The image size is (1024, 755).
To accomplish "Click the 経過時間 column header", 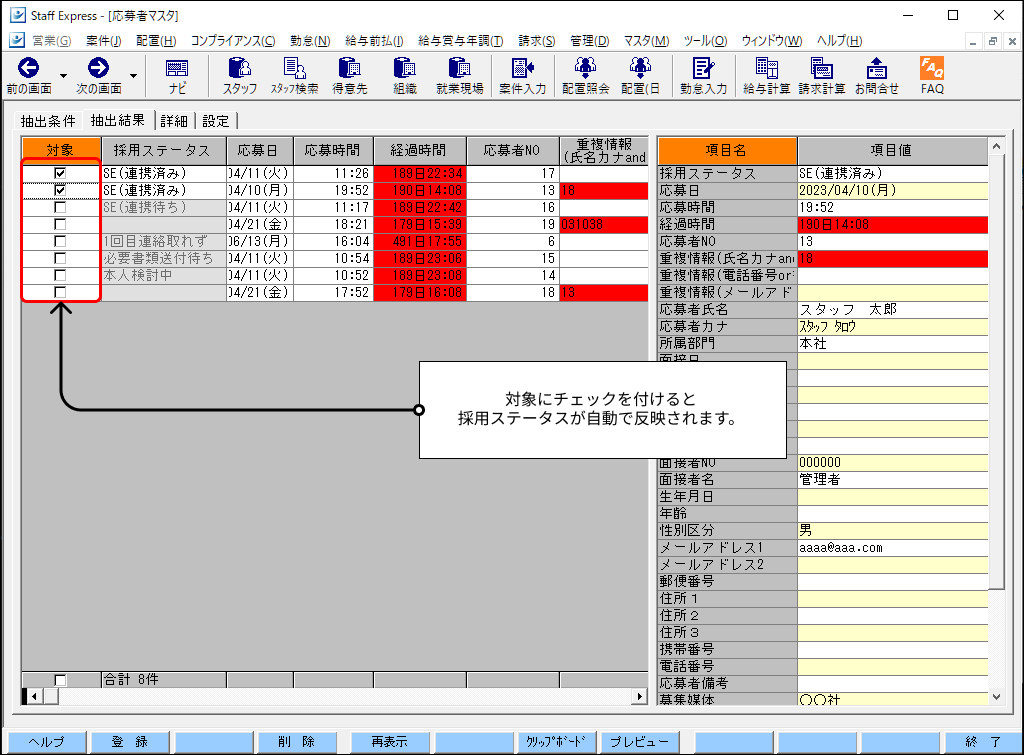I will pyautogui.click(x=419, y=151).
